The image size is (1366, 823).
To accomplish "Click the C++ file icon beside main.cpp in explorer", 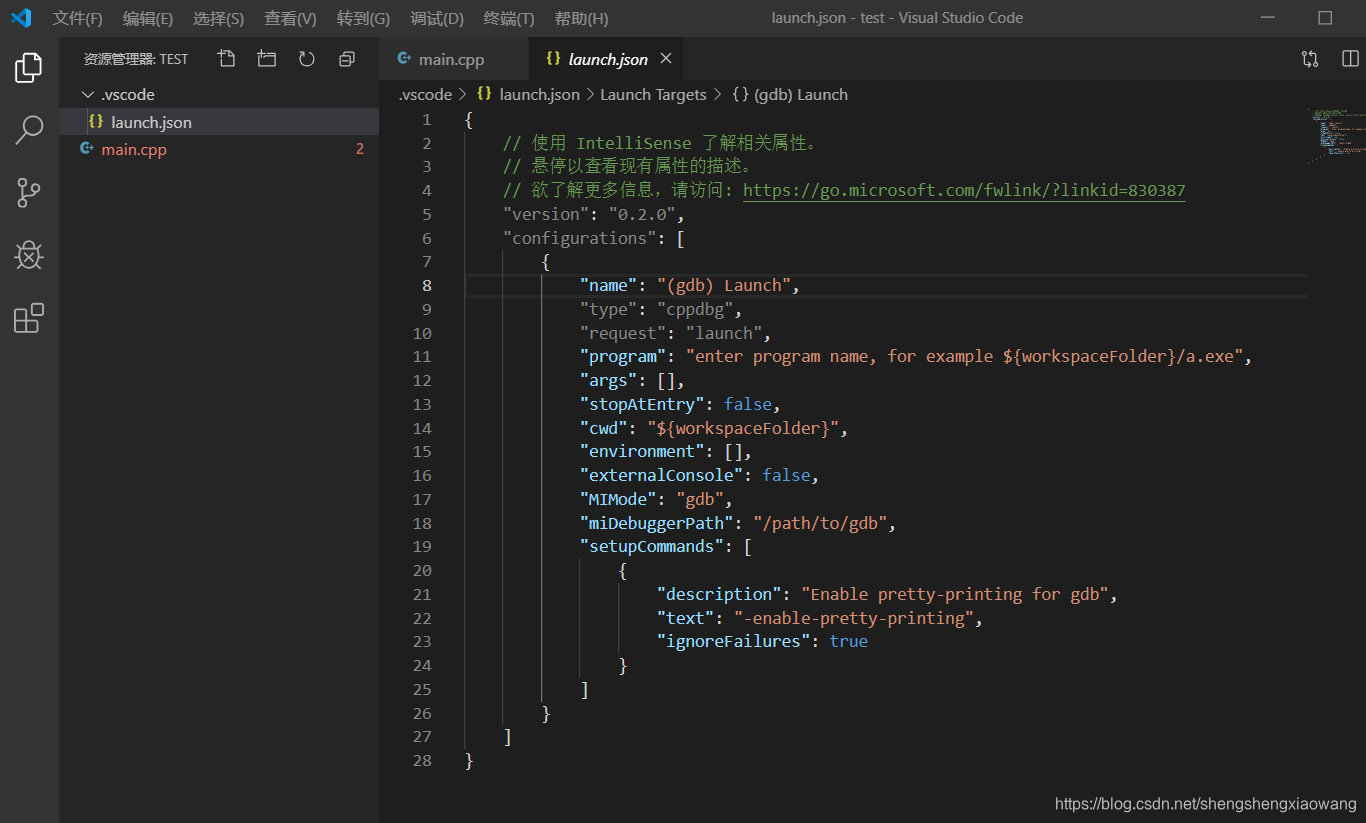I will point(87,150).
